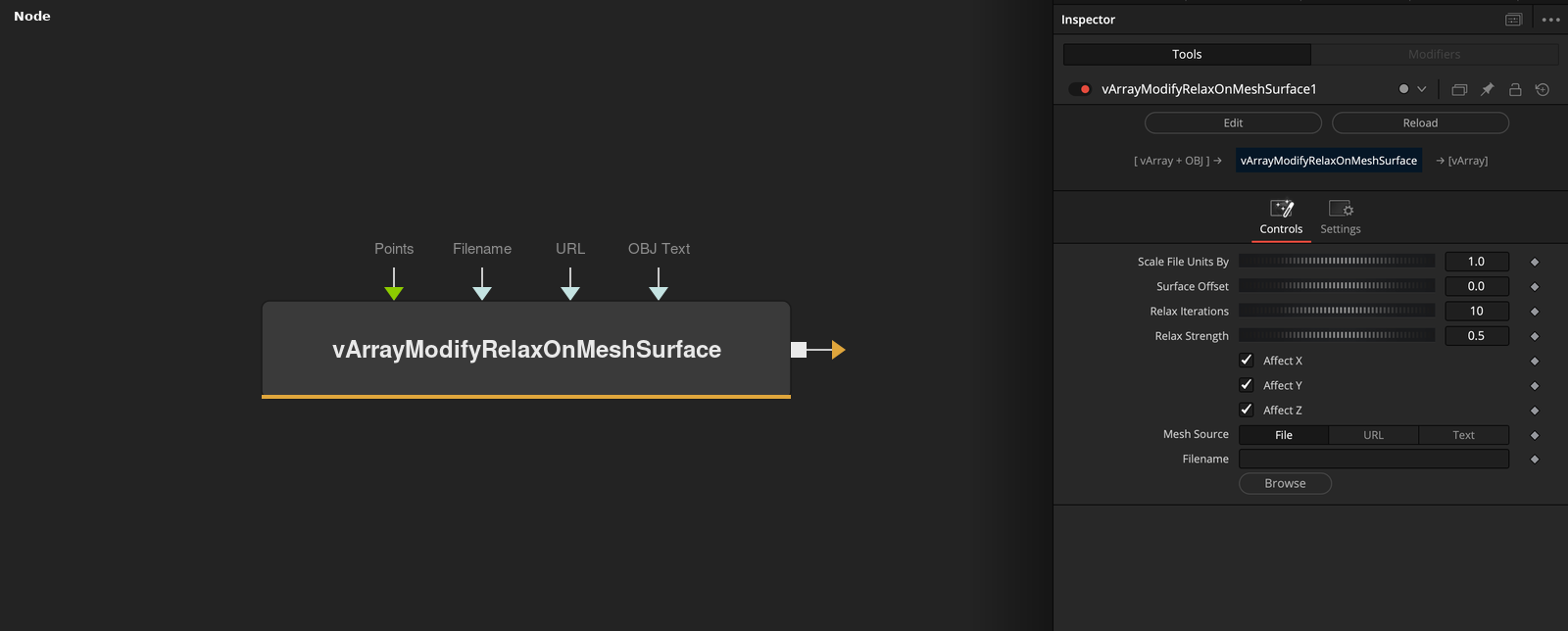Click the node's orange output arrow
Viewport: 1568px width, 631px height.
click(838, 350)
